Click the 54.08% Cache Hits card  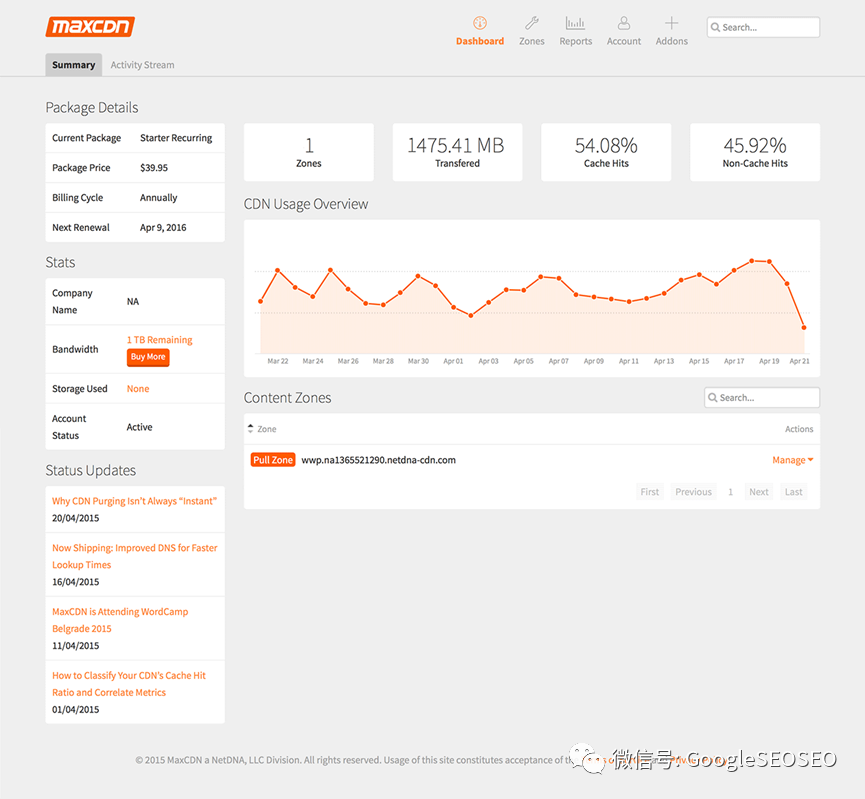click(x=606, y=152)
